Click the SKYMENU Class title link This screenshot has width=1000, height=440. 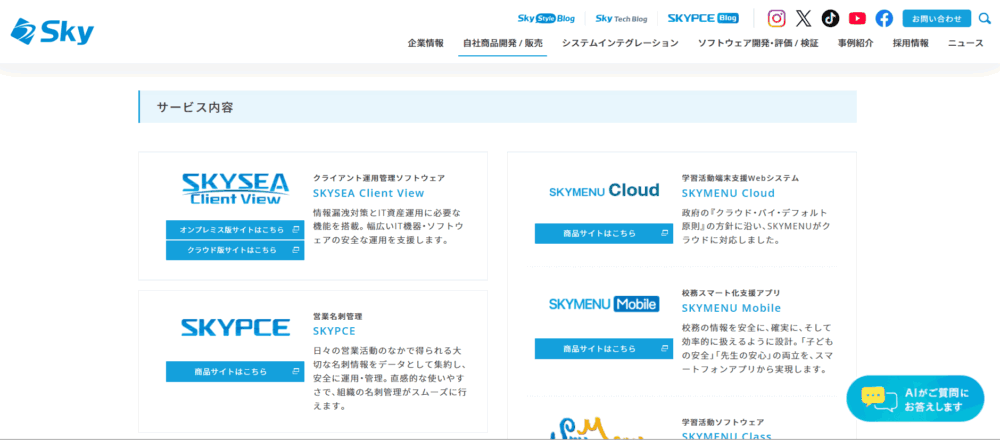pyautogui.click(x=726, y=436)
